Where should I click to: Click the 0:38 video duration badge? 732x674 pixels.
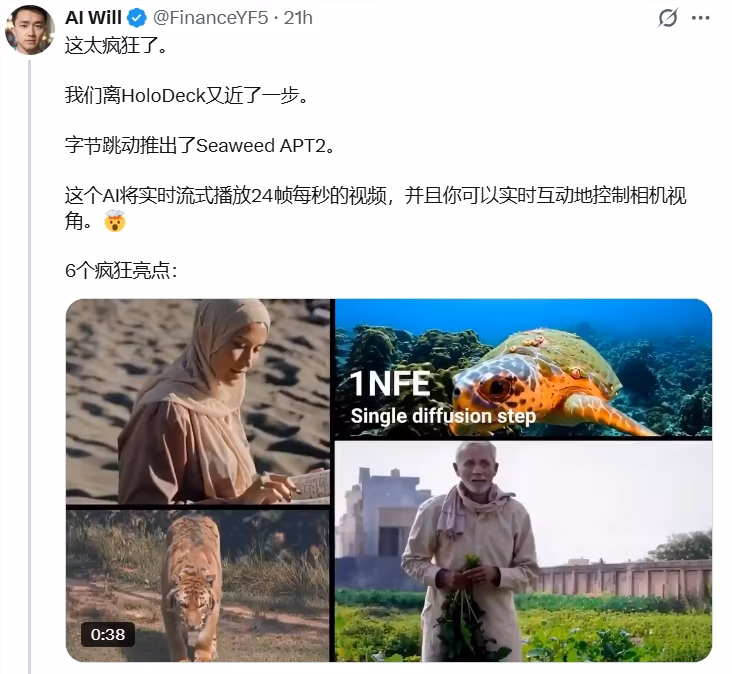click(108, 634)
